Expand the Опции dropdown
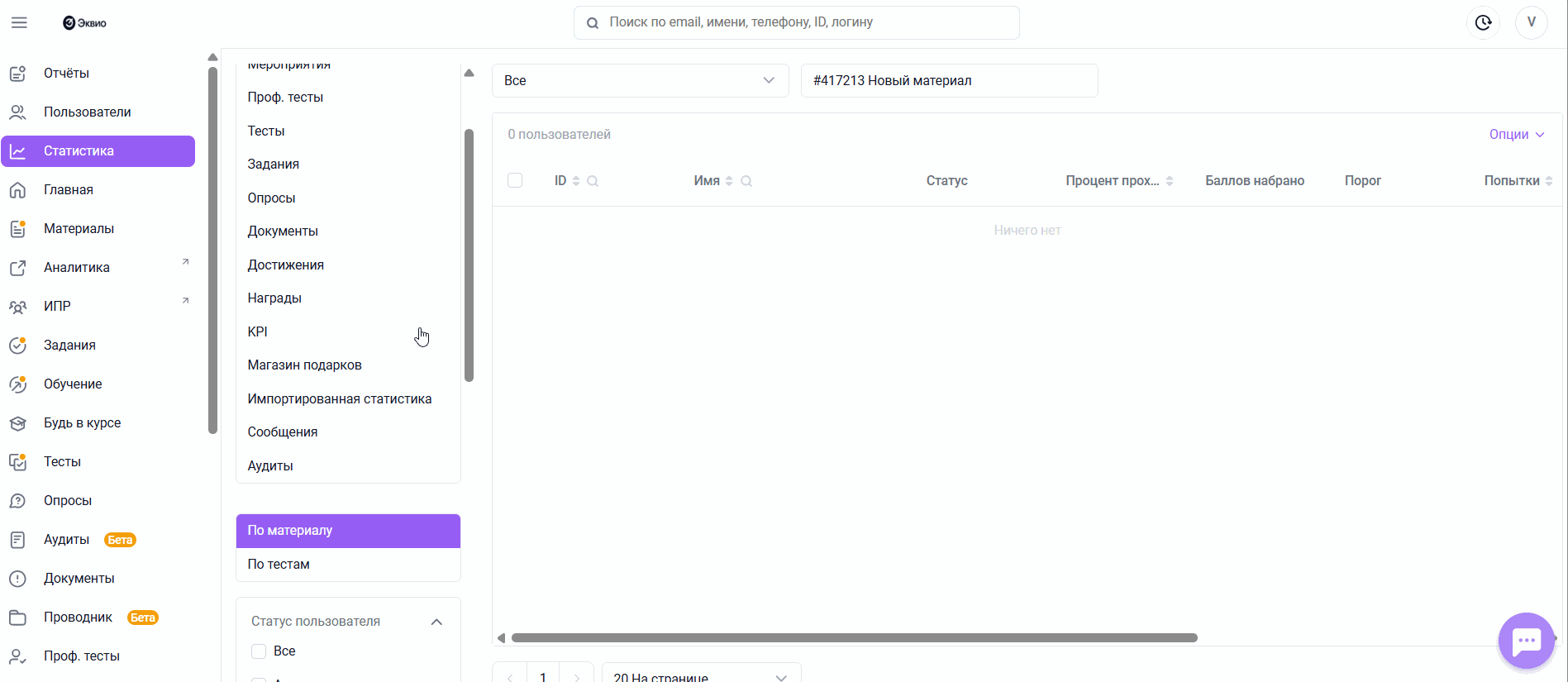 point(1516,135)
